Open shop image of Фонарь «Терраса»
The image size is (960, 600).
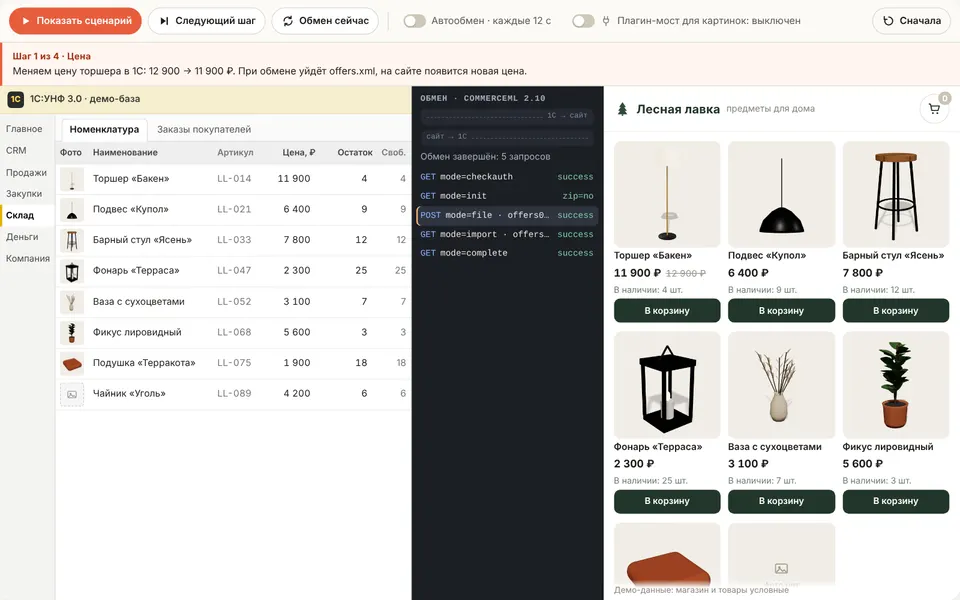(x=667, y=385)
